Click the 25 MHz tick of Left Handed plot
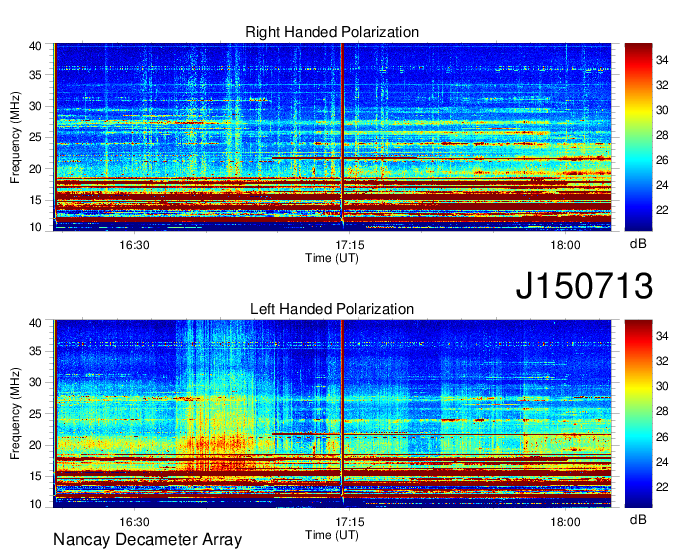Screen dimensions: 680x552 point(36,414)
